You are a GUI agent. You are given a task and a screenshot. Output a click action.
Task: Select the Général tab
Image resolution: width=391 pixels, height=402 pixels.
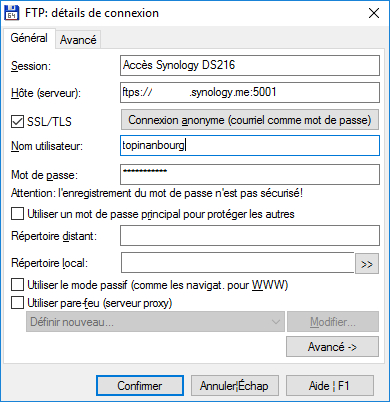(29, 38)
